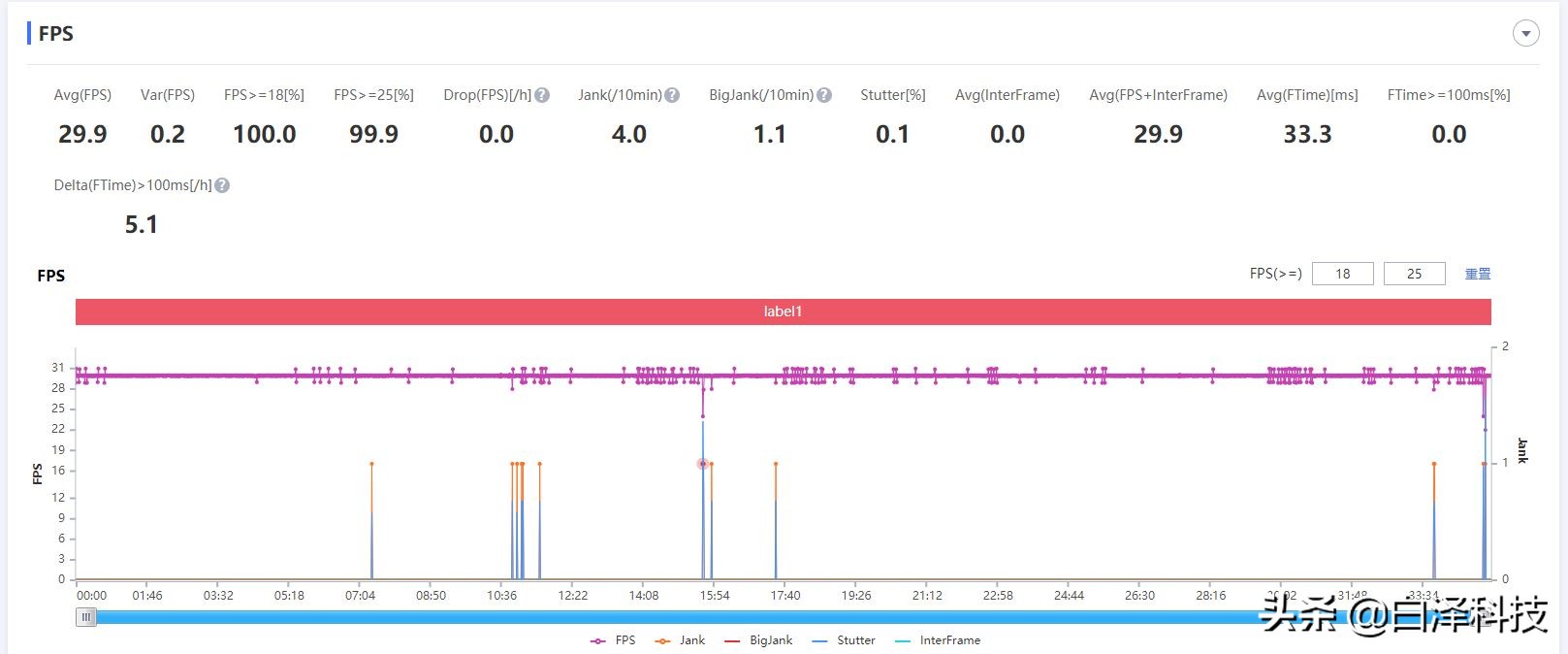Click help icon next to Delta(FTime)>100ms[/h]

[222, 185]
